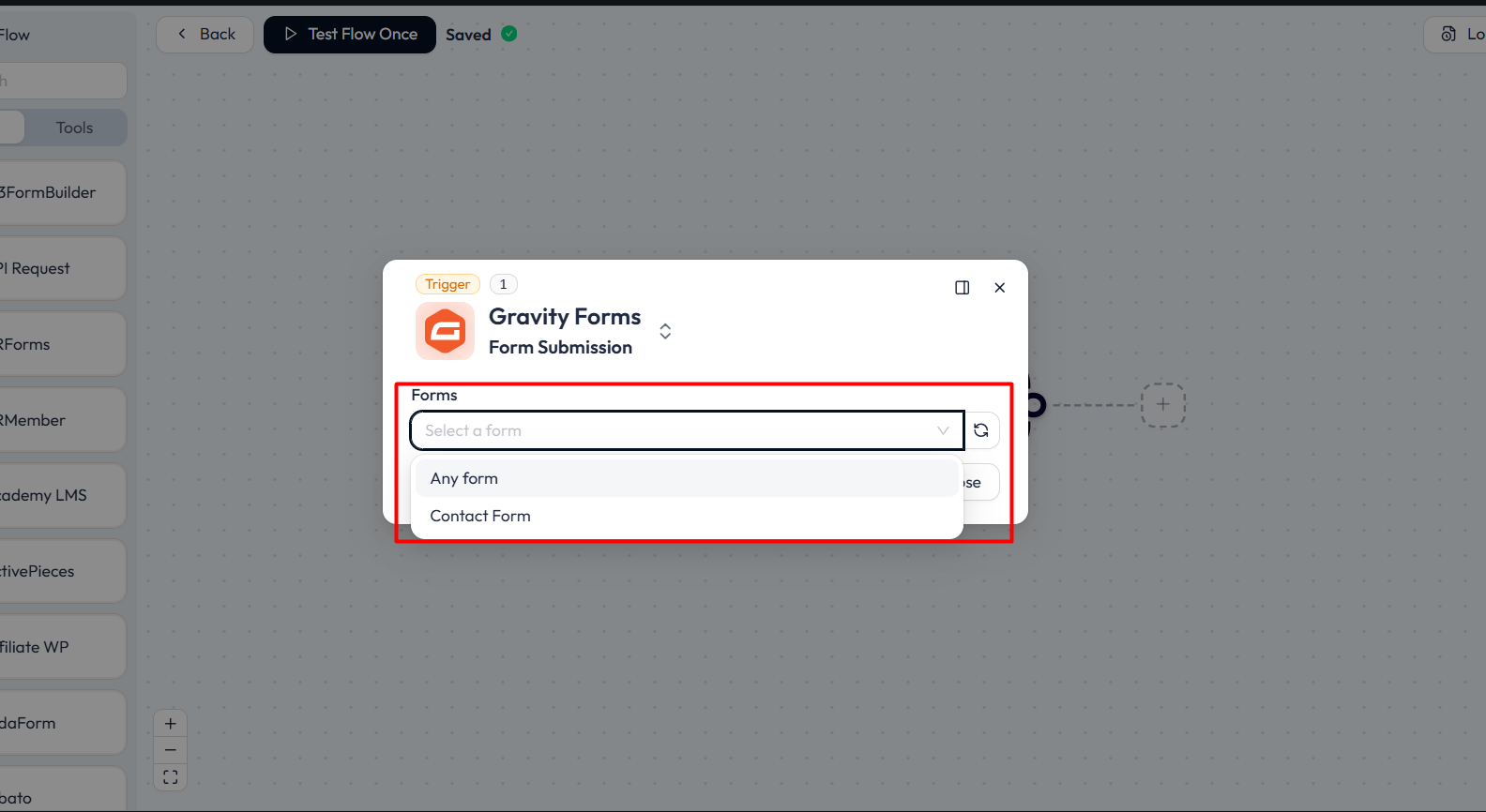Click the Trigger badge
Image resolution: width=1486 pixels, height=812 pixels.
pyautogui.click(x=447, y=284)
